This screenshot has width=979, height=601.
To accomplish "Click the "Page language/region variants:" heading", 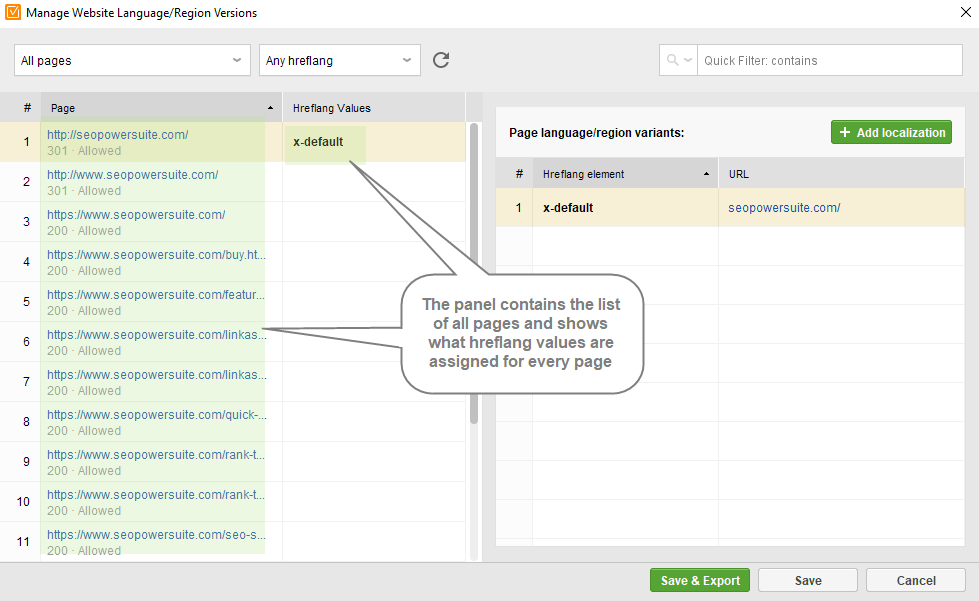I will [x=596, y=132].
